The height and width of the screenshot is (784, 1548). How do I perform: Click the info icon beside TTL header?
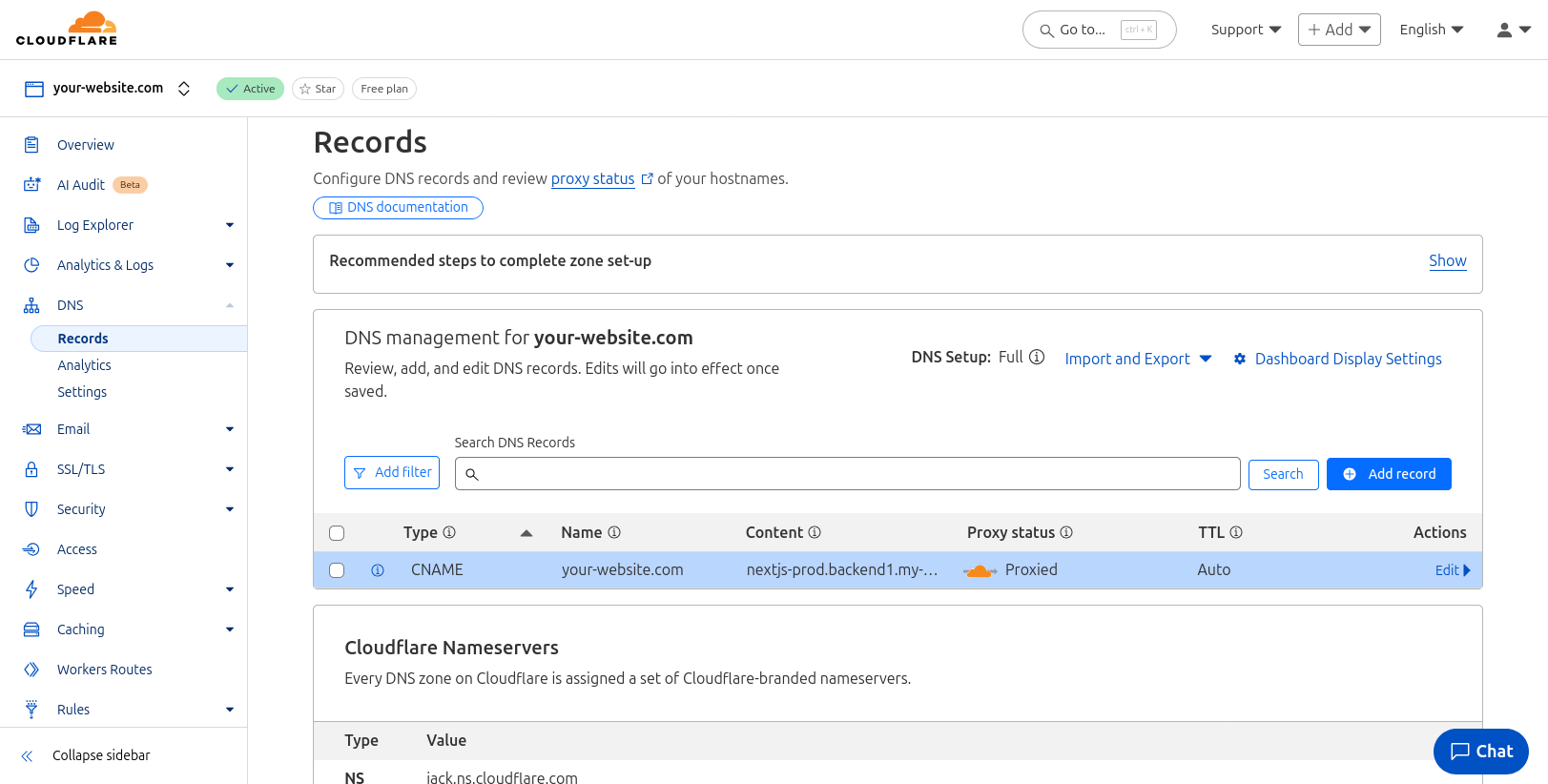tap(1236, 532)
